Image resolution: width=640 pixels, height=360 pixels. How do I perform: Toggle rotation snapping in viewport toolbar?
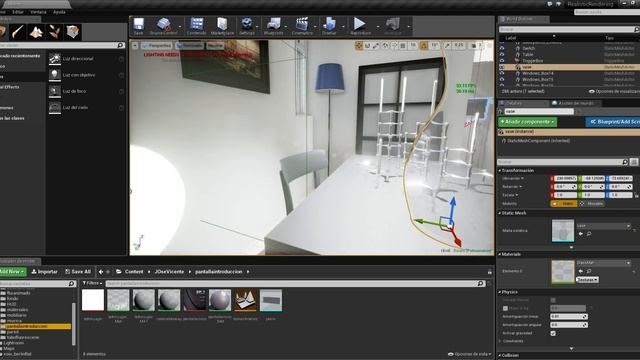pos(424,46)
